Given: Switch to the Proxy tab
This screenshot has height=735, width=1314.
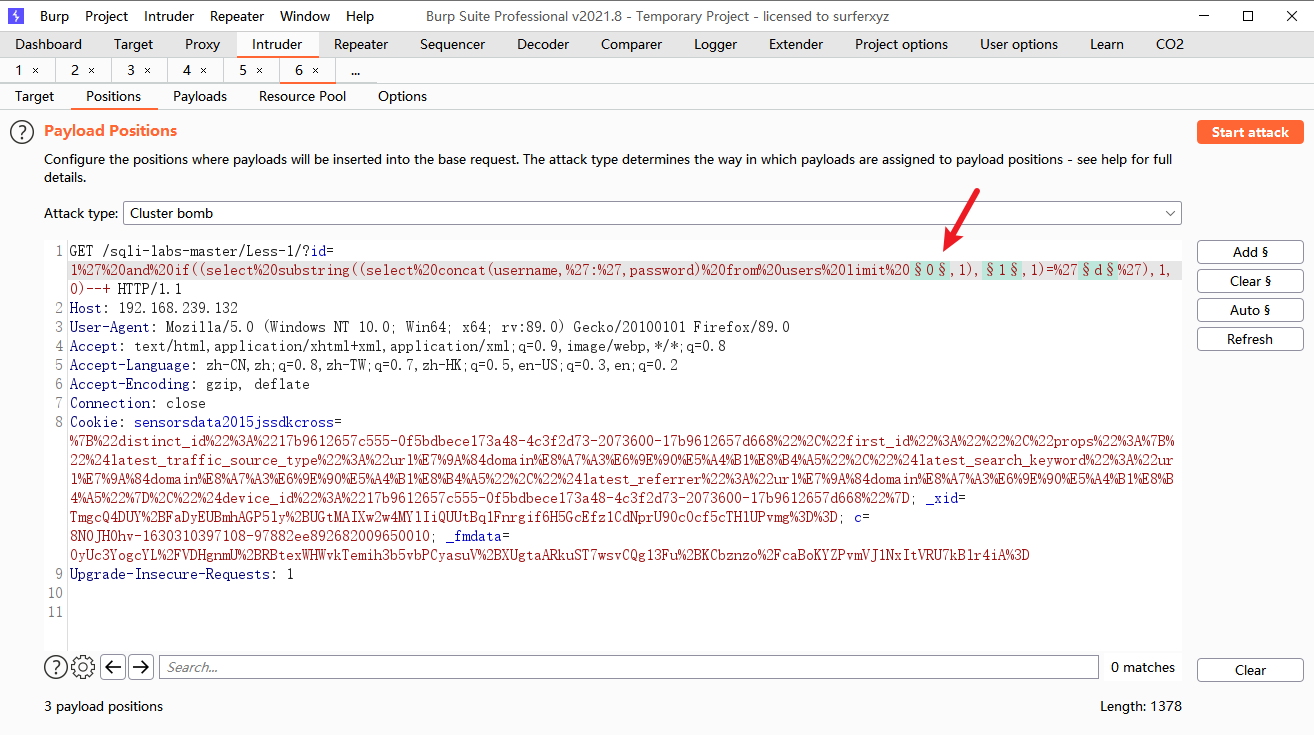Looking at the screenshot, I should 203,44.
